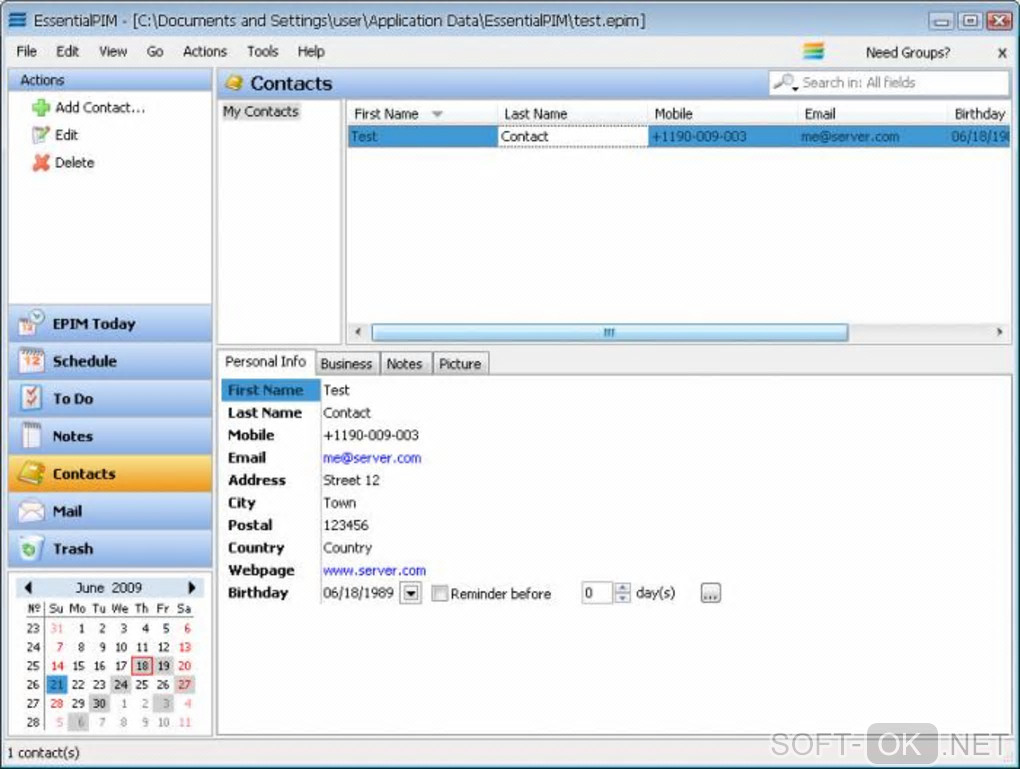Click the Edit pencil icon
This screenshot has width=1020, height=769.
click(41, 135)
